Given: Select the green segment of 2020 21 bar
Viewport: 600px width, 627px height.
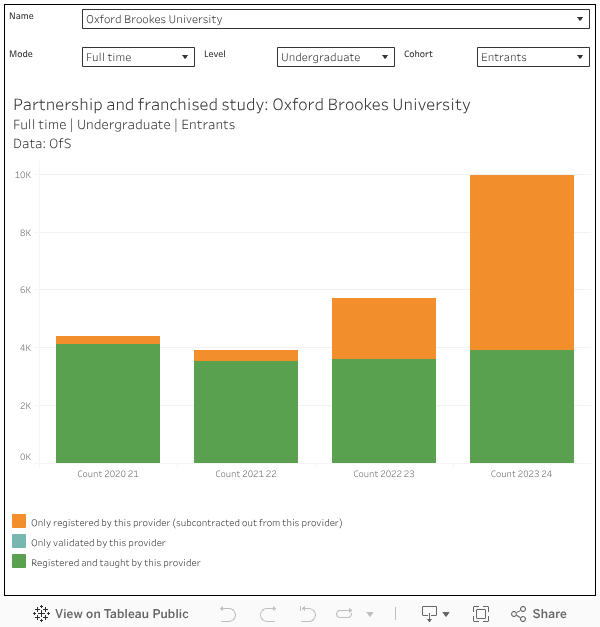Looking at the screenshot, I should click(x=107, y=402).
